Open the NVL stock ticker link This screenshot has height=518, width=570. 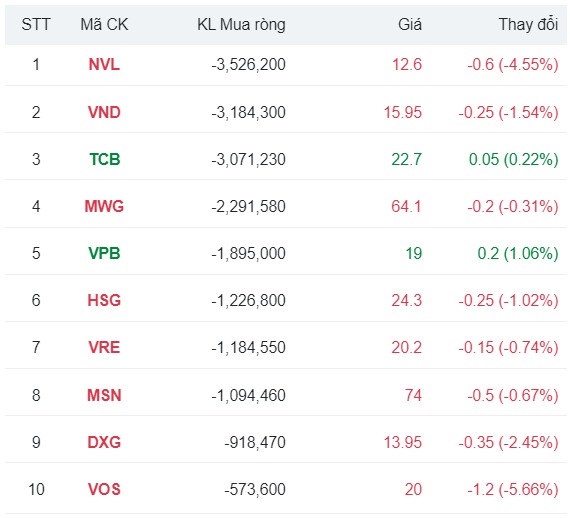(104, 65)
